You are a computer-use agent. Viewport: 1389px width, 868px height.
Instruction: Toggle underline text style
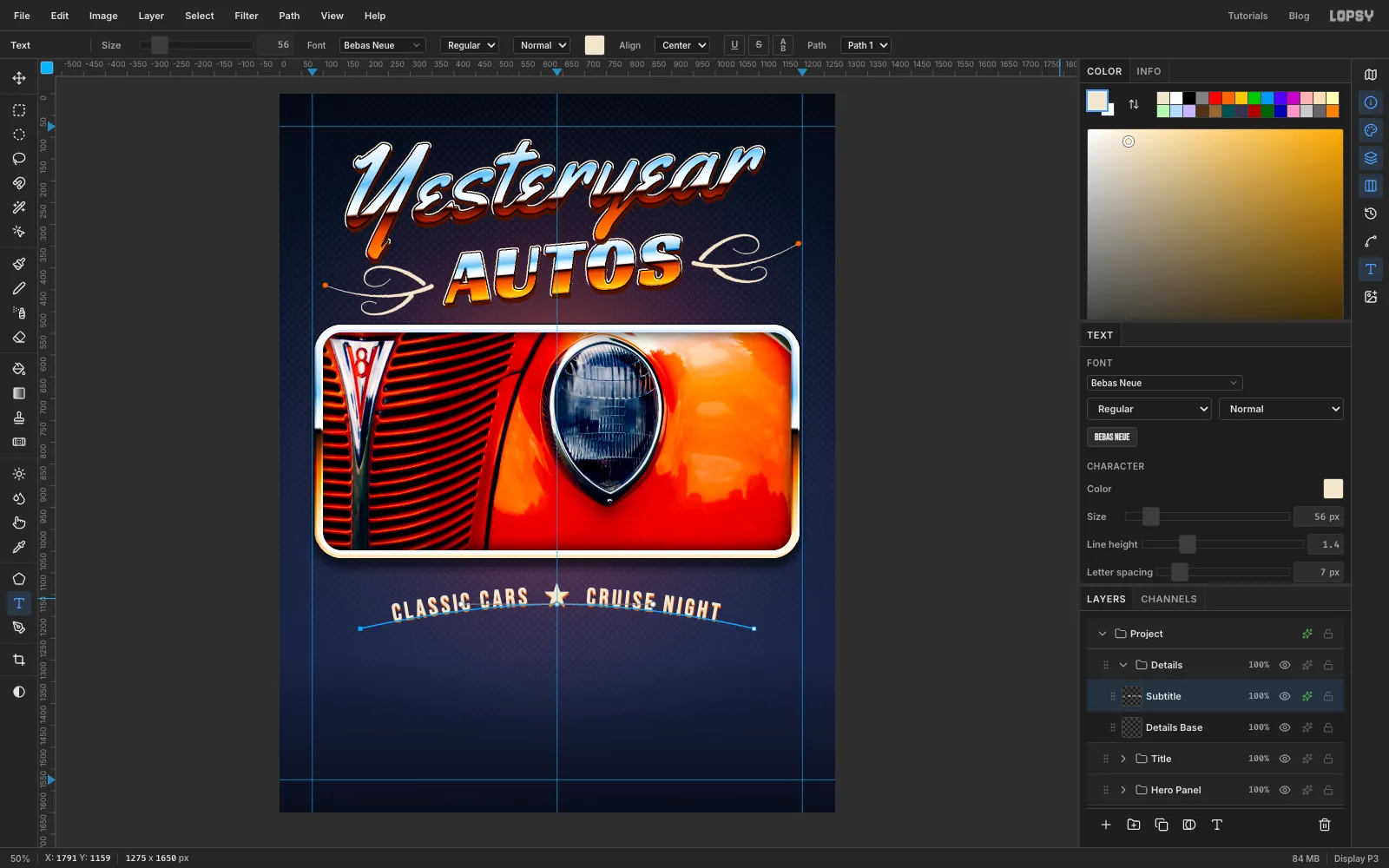(x=734, y=45)
